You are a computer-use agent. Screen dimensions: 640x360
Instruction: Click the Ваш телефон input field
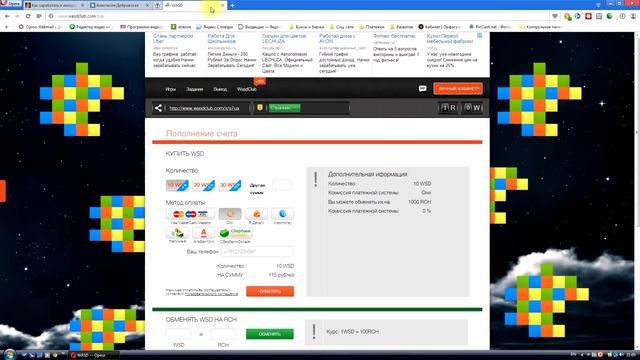258,252
